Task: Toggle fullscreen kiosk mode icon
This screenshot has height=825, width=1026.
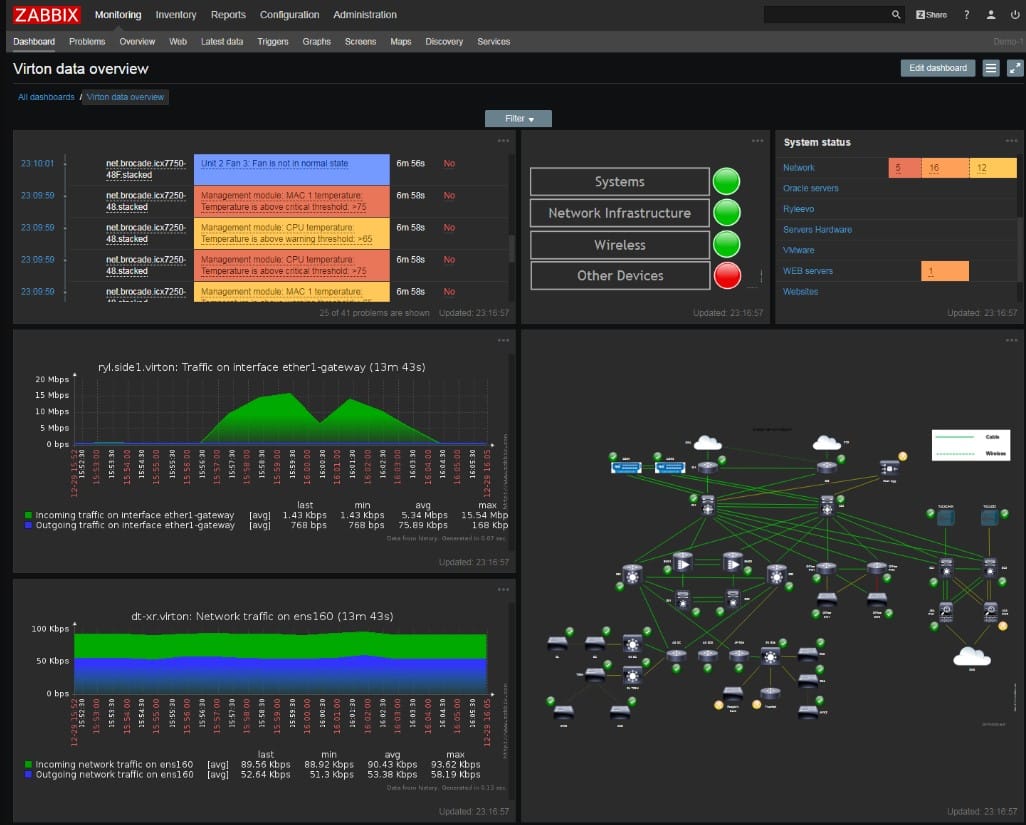Action: click(x=1015, y=68)
